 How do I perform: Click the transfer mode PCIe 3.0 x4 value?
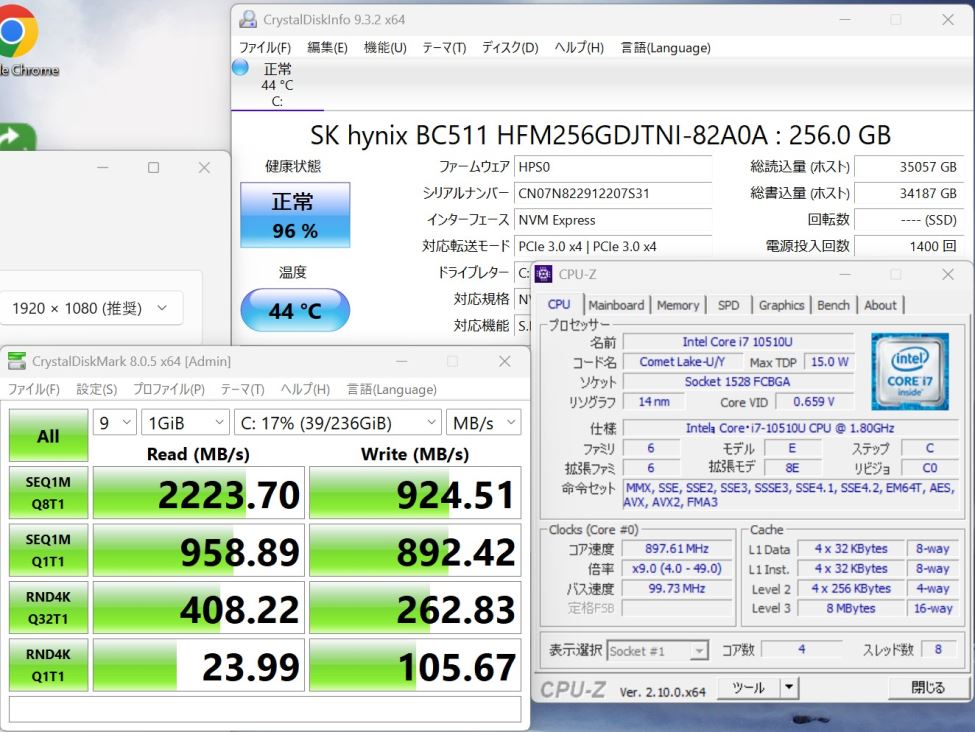(612, 246)
